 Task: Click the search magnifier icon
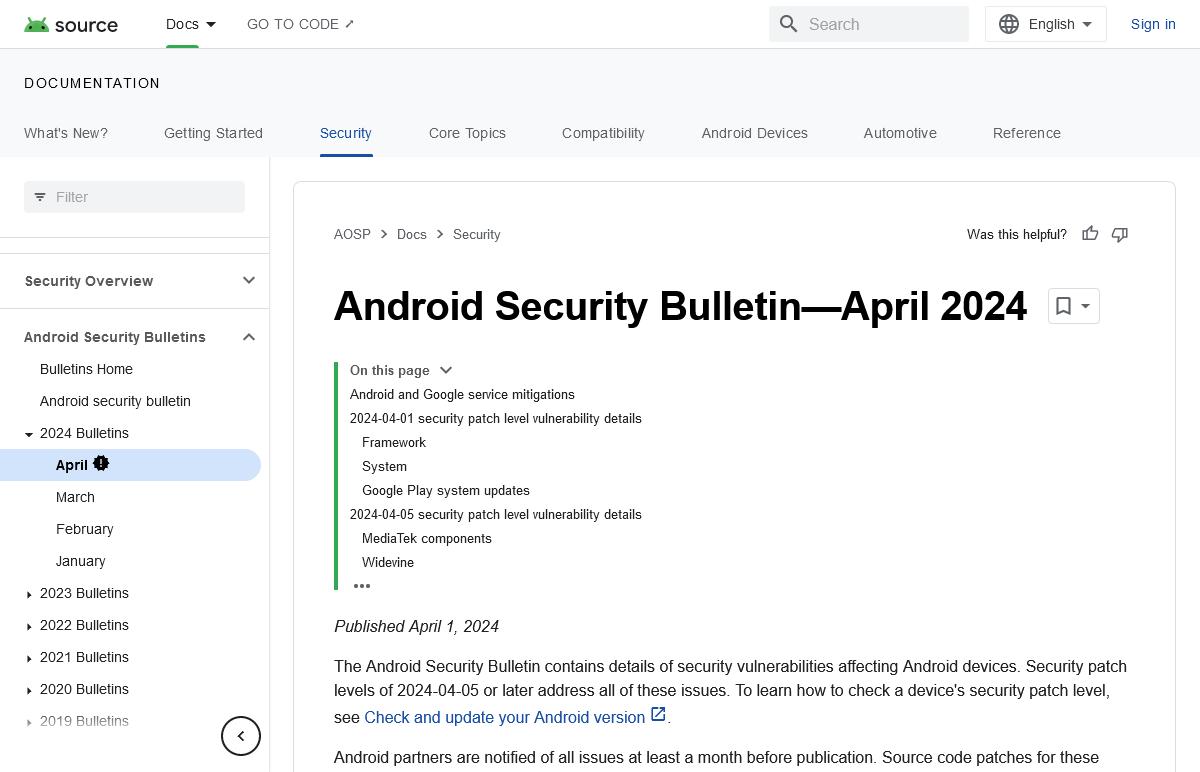coord(789,24)
